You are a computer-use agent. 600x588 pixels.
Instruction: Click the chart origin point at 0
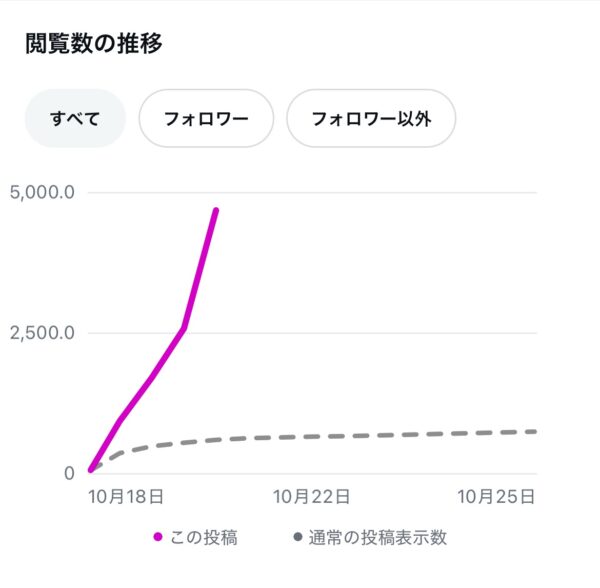(90, 469)
